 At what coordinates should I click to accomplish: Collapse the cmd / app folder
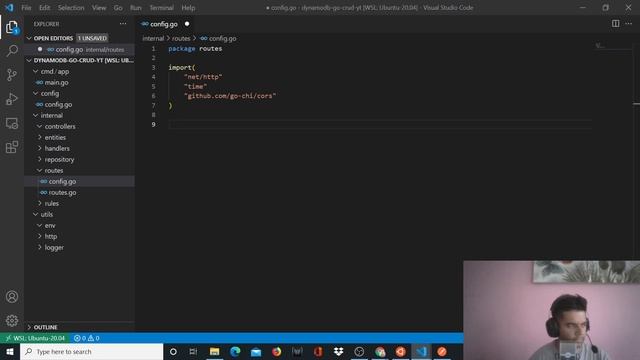coord(36,71)
